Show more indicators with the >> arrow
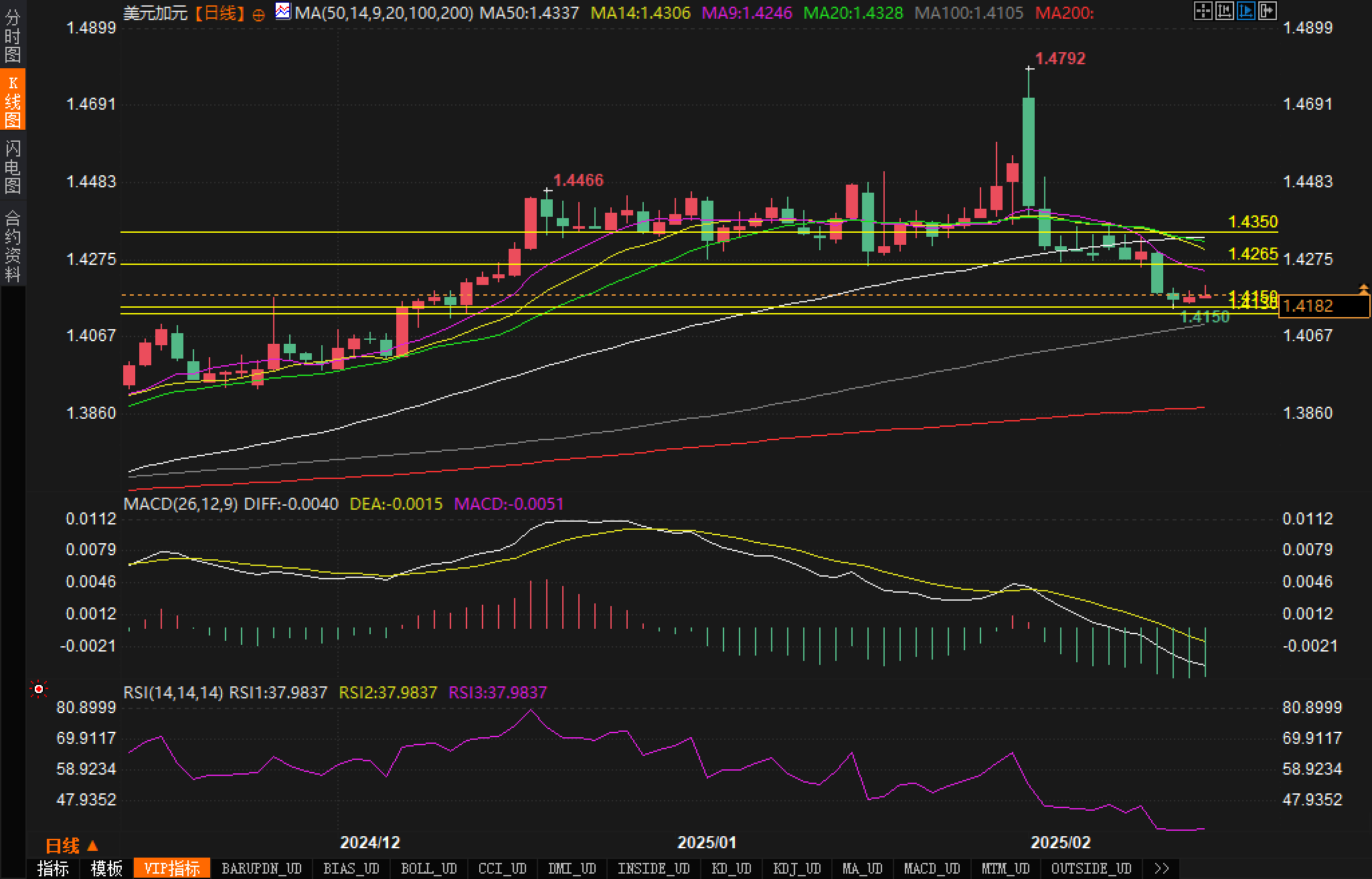Viewport: 1372px width, 879px height. point(1162,868)
